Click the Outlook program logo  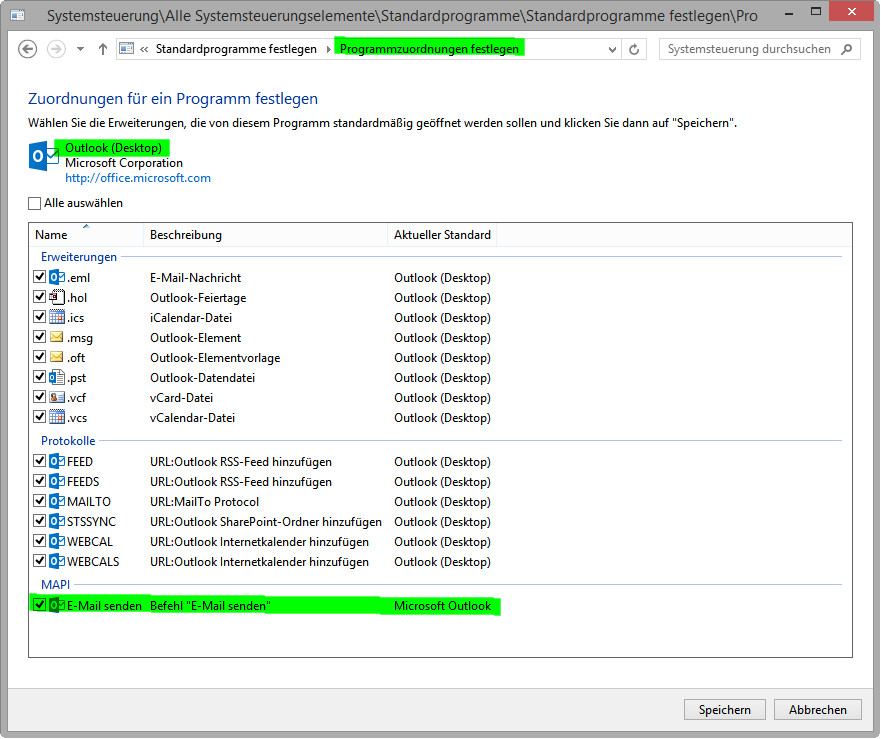[x=43, y=156]
